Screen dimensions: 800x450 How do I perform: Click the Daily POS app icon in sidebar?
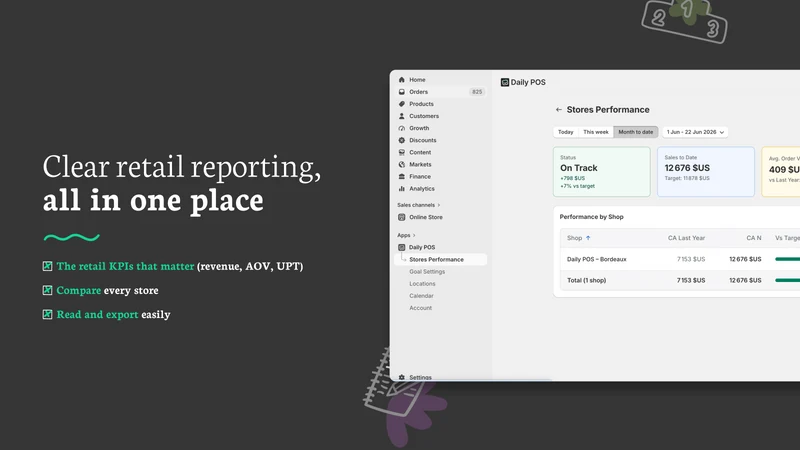pos(402,247)
